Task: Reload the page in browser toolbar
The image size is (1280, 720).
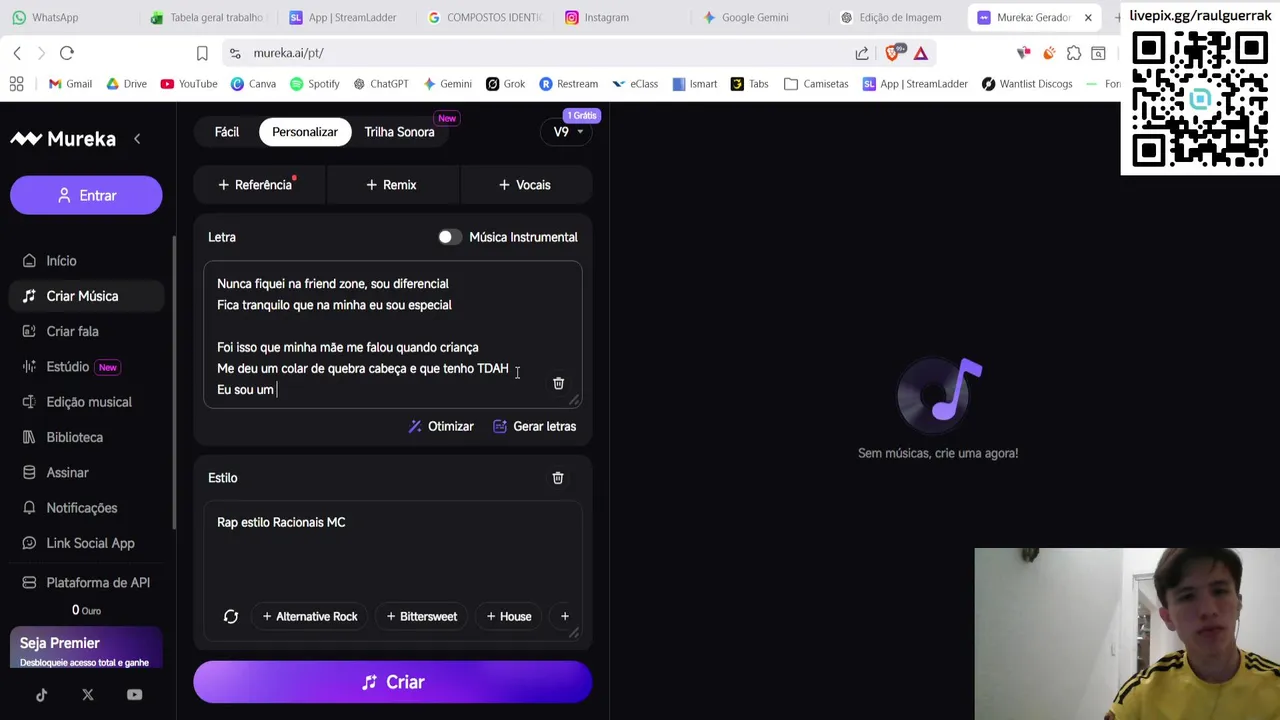Action: coord(67,53)
